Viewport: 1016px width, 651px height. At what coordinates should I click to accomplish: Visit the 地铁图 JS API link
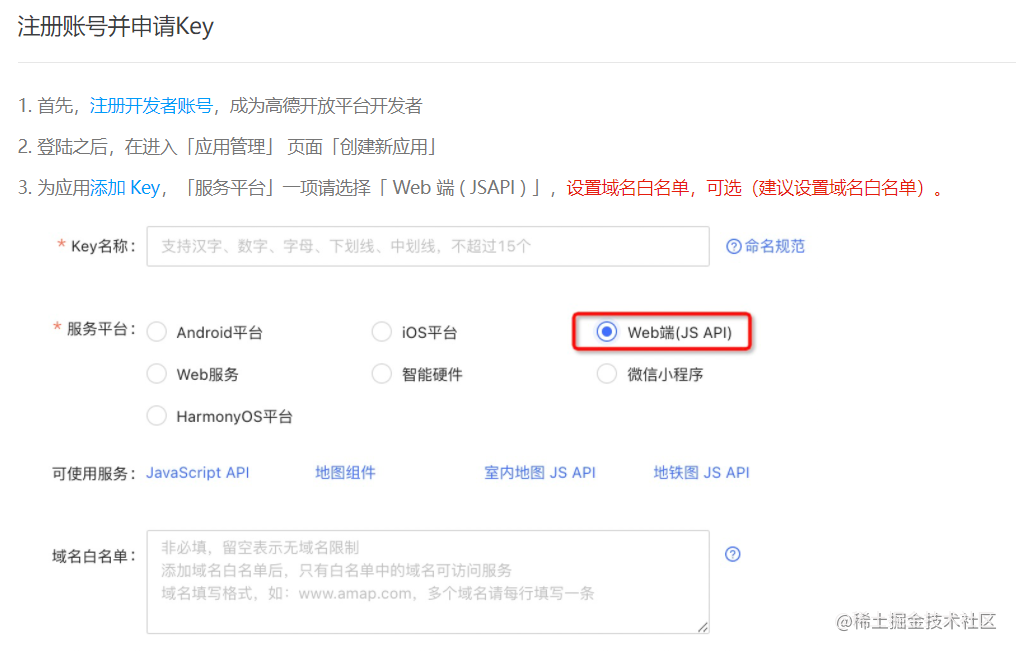tap(701, 473)
